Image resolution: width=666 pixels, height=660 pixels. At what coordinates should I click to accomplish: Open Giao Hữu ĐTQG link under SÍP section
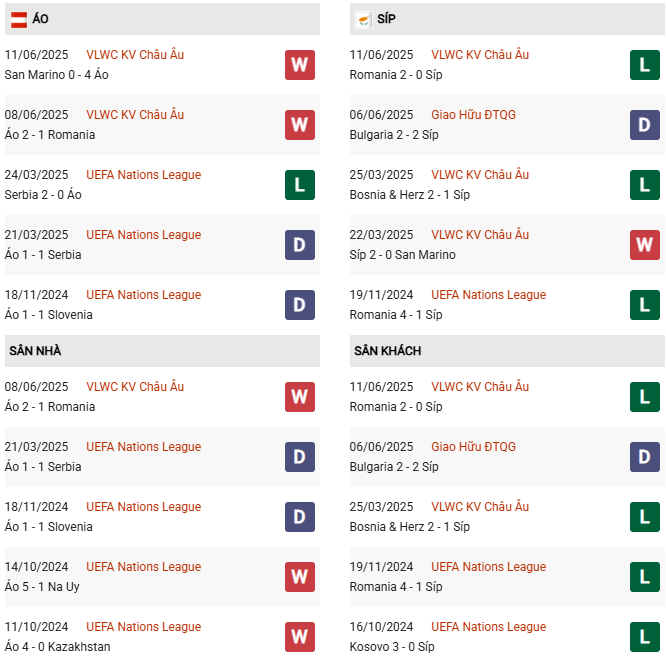point(473,115)
